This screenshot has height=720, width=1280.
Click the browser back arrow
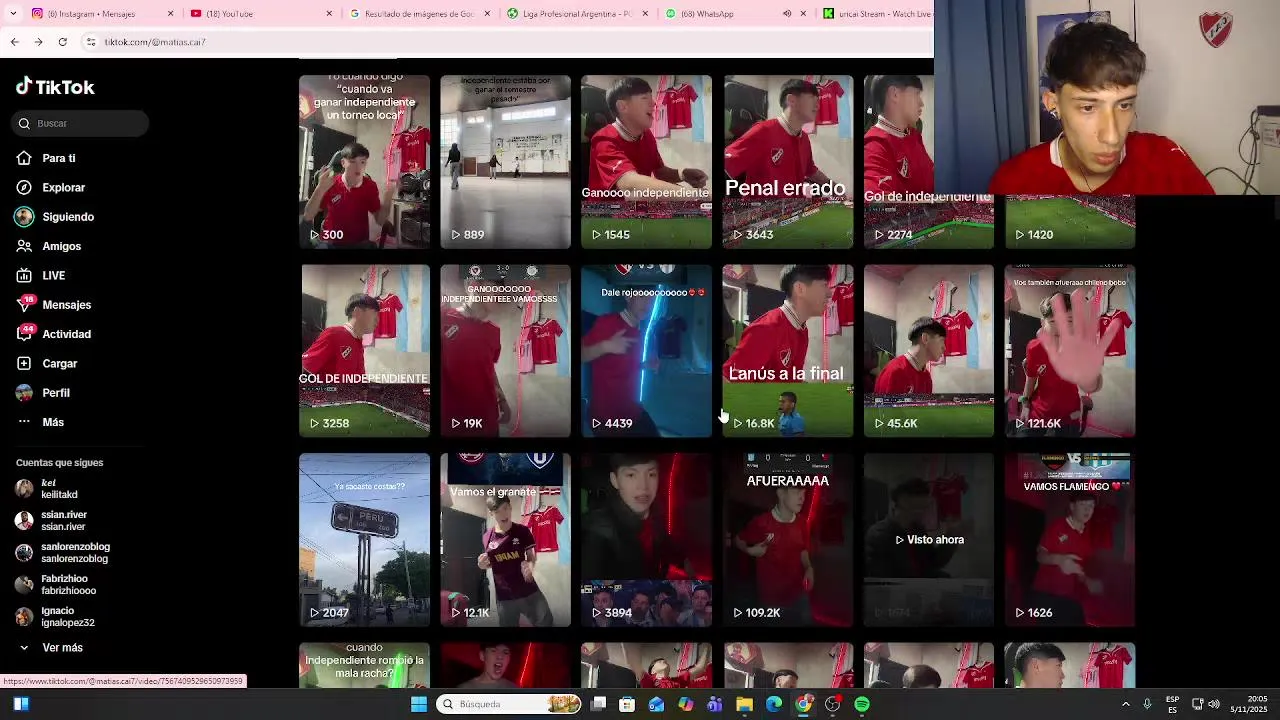point(14,42)
